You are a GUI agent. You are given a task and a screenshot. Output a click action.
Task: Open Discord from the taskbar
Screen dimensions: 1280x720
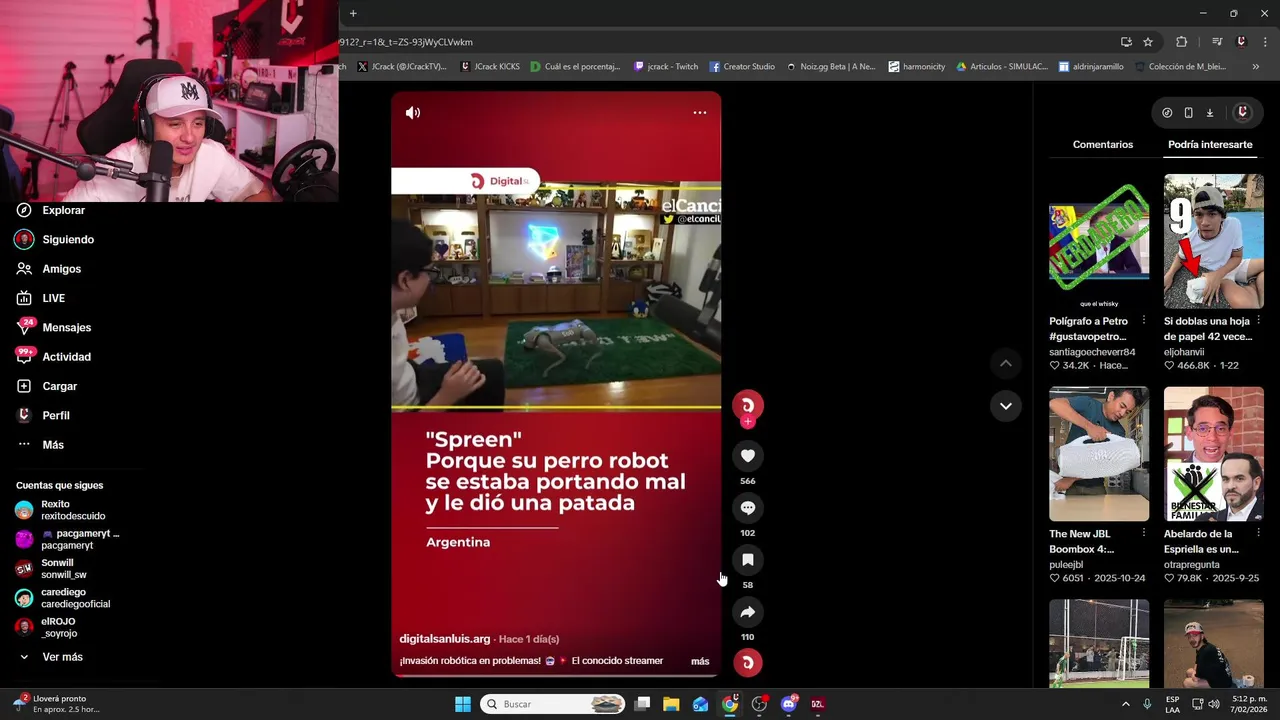coord(788,704)
